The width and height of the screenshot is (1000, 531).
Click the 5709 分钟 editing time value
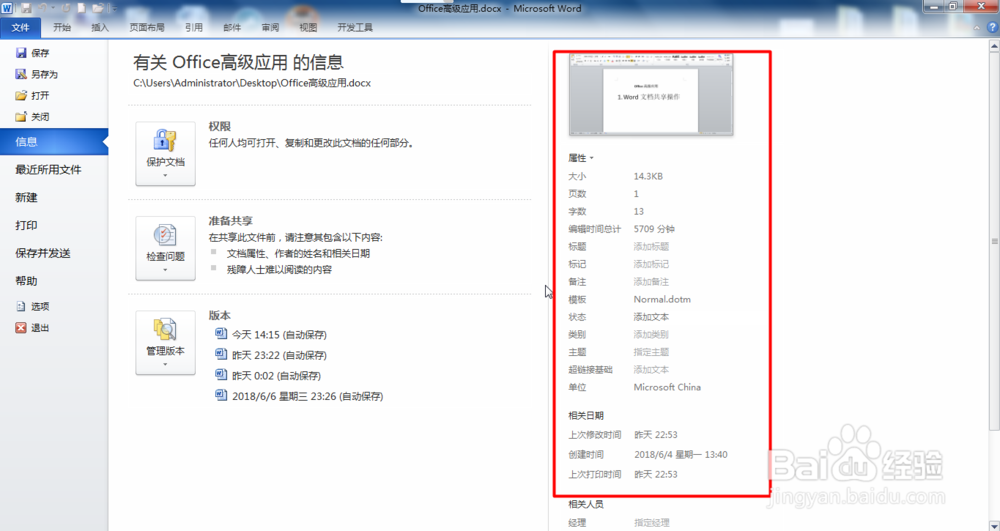pos(654,229)
